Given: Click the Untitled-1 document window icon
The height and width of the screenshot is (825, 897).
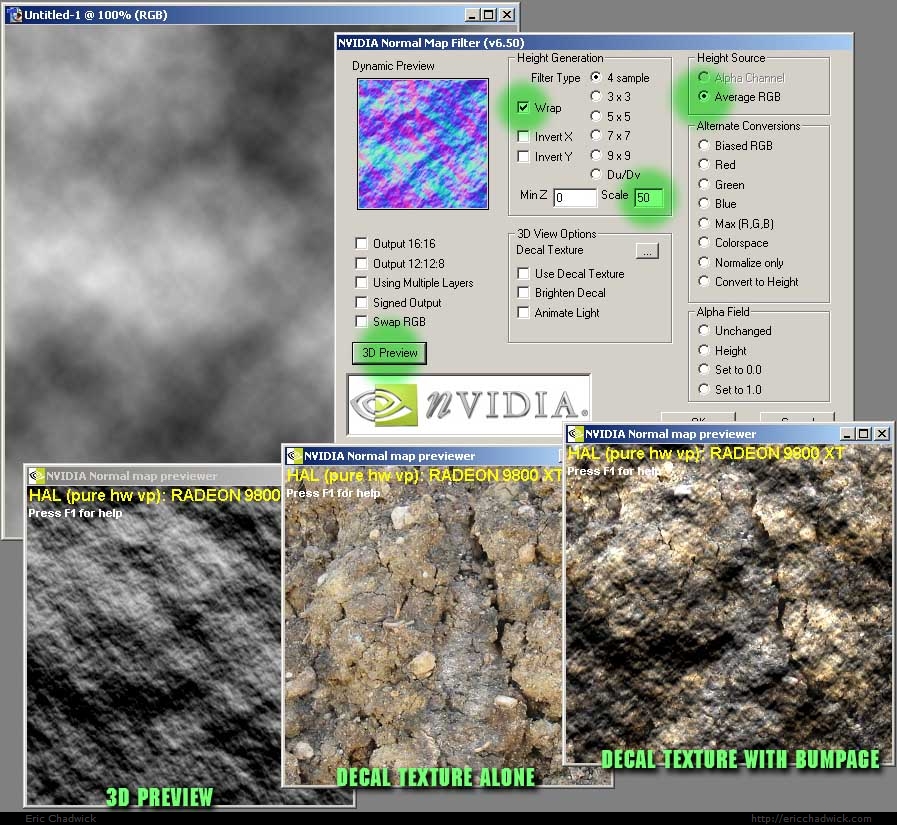Looking at the screenshot, I should pos(14,15).
